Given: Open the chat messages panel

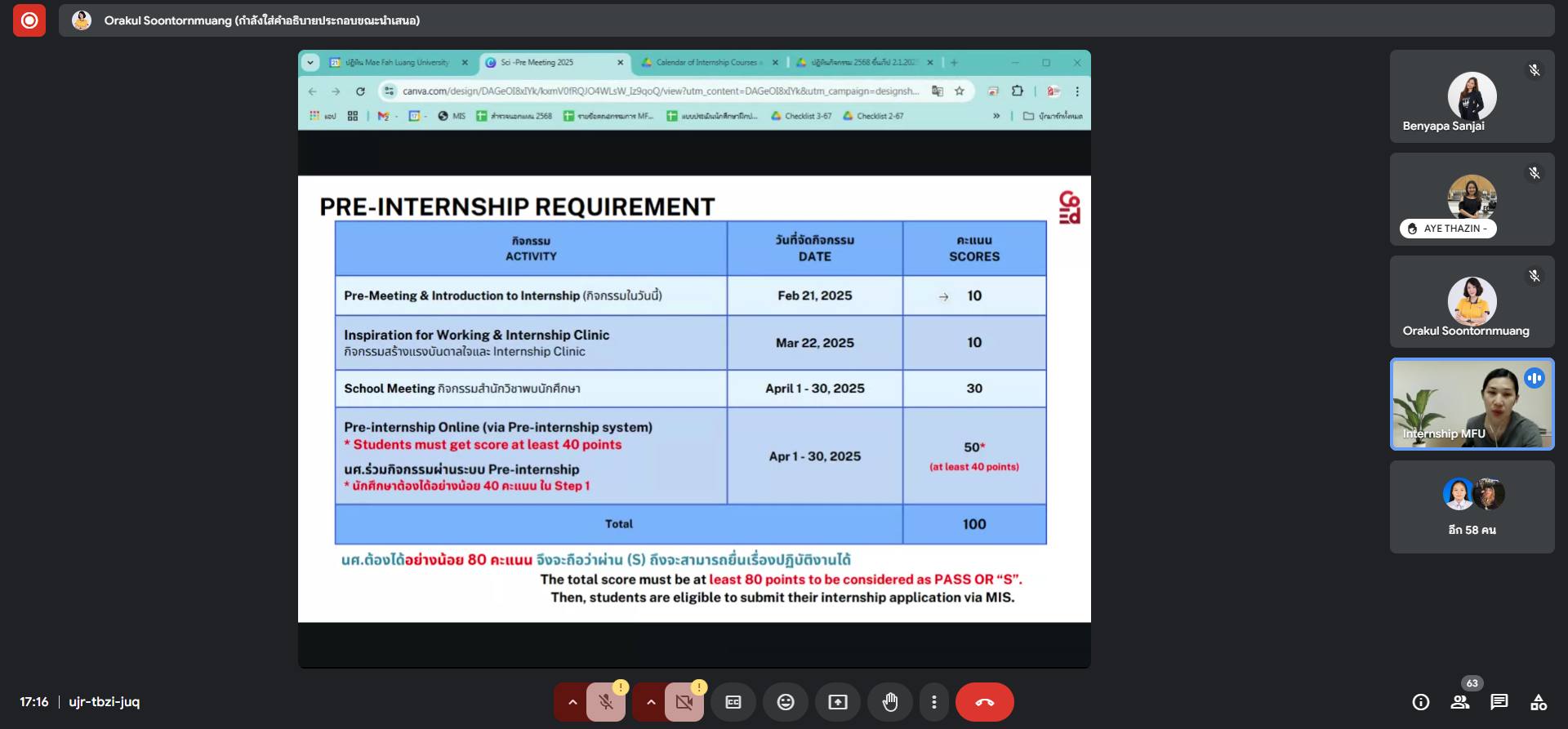Looking at the screenshot, I should pos(1499,702).
